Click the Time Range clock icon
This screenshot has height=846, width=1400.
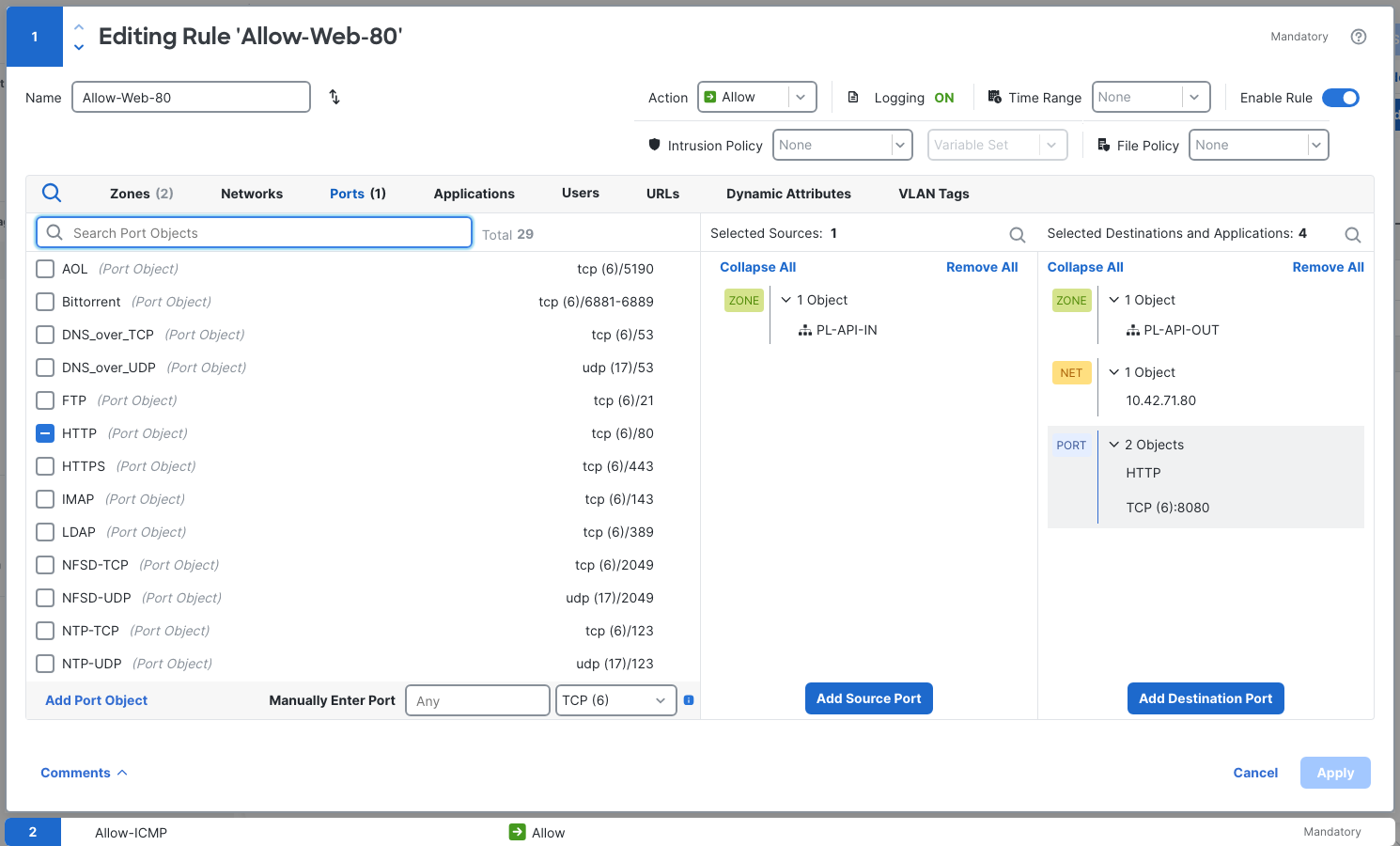pyautogui.click(x=995, y=97)
